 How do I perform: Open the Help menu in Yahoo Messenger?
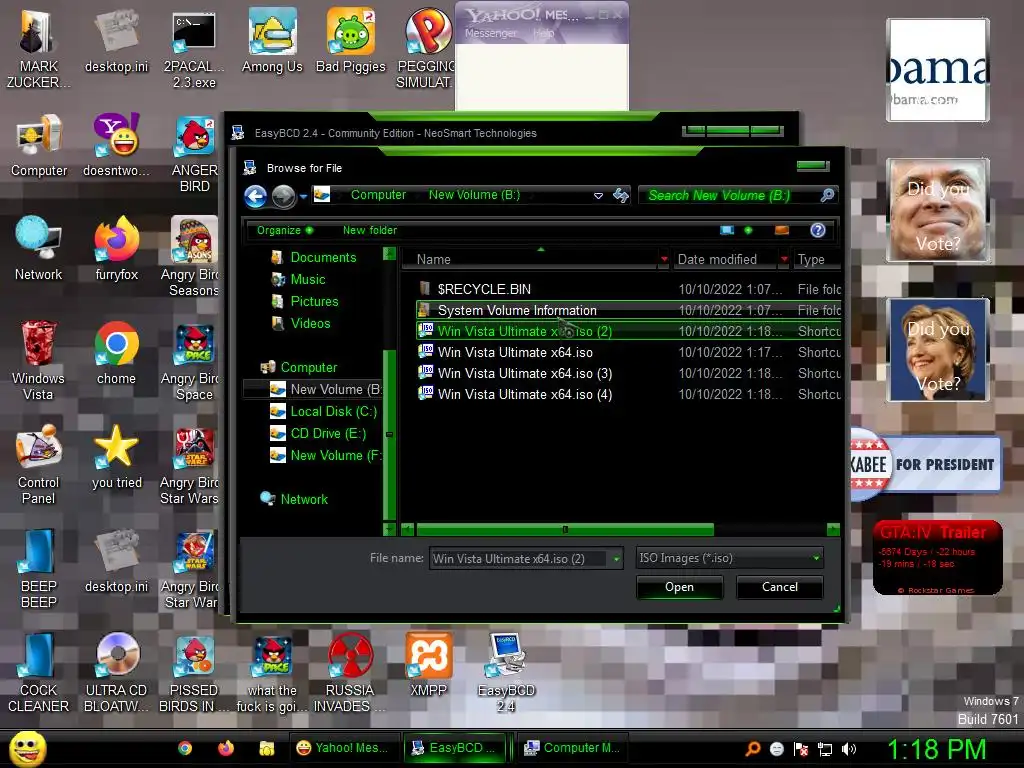click(543, 33)
